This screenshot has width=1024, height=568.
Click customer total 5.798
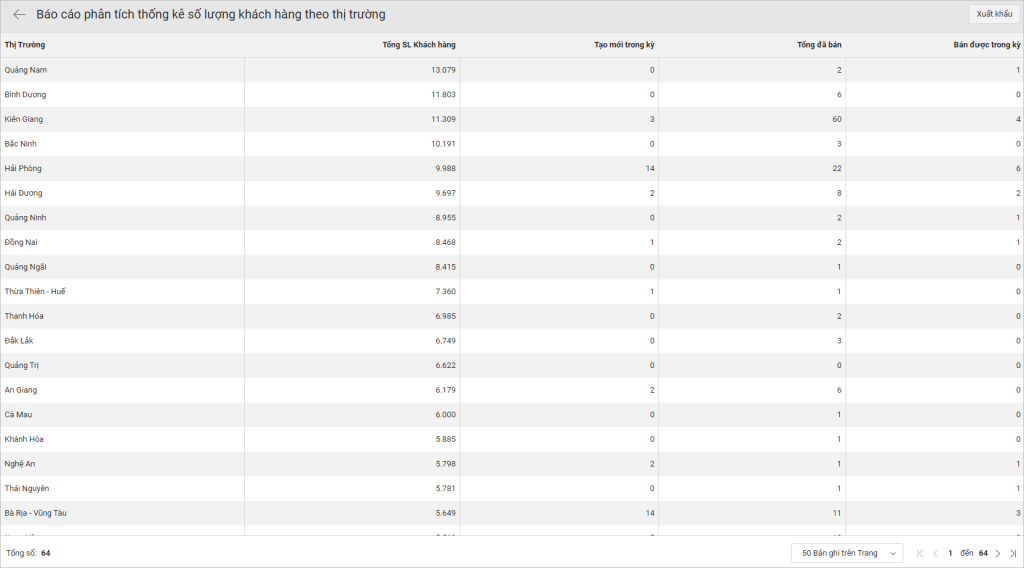(445, 464)
